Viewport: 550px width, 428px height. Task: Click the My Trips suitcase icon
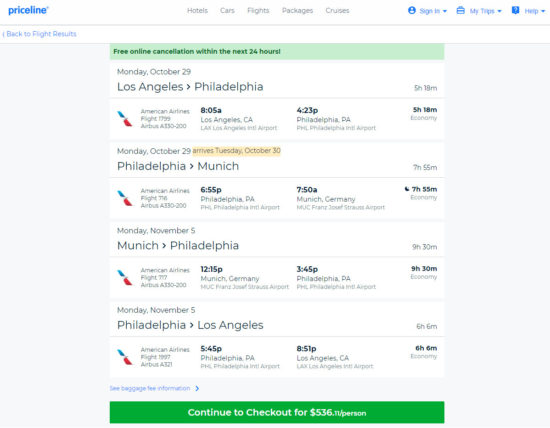pyautogui.click(x=461, y=10)
